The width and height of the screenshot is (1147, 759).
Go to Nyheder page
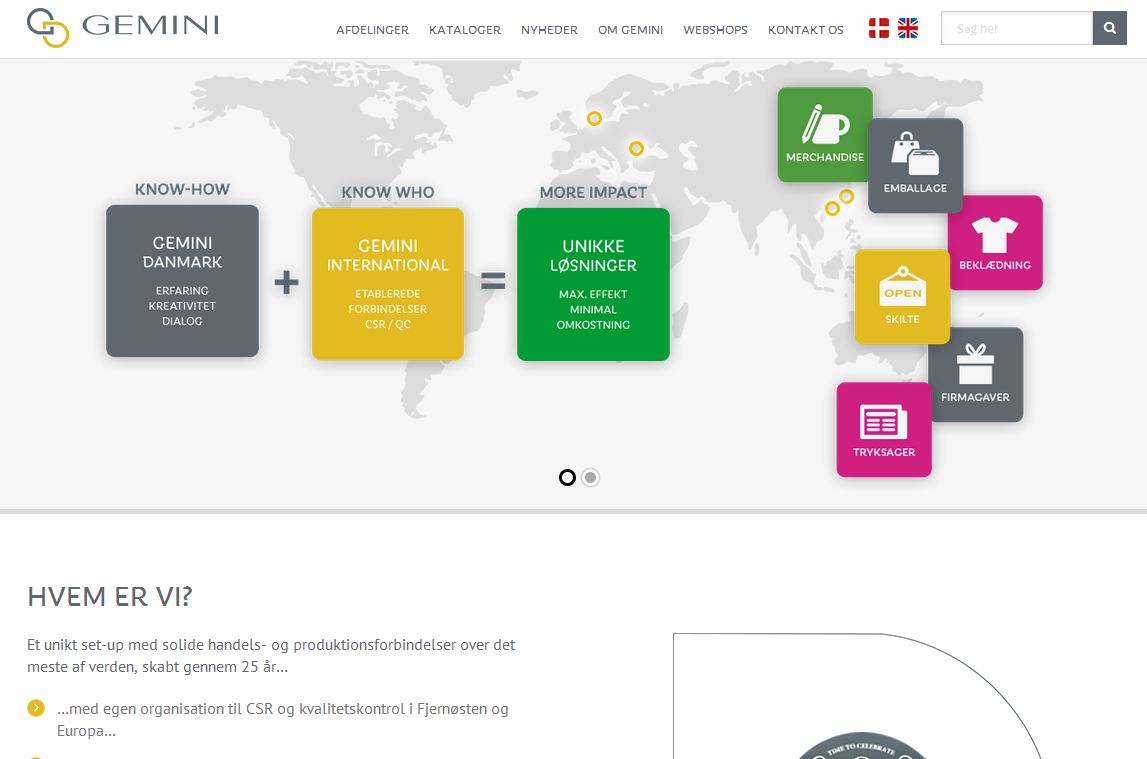(x=549, y=30)
